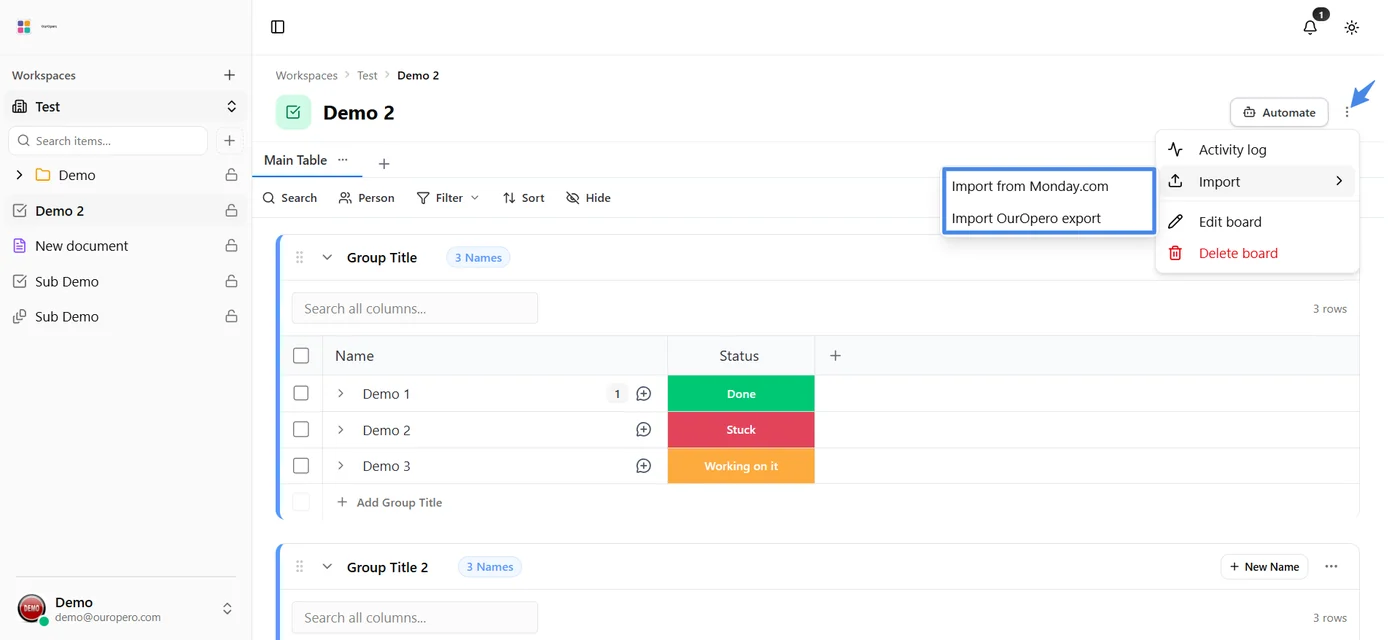Click lock icon on New document row
Viewport: 1400px width, 640px height.
[x=231, y=246]
